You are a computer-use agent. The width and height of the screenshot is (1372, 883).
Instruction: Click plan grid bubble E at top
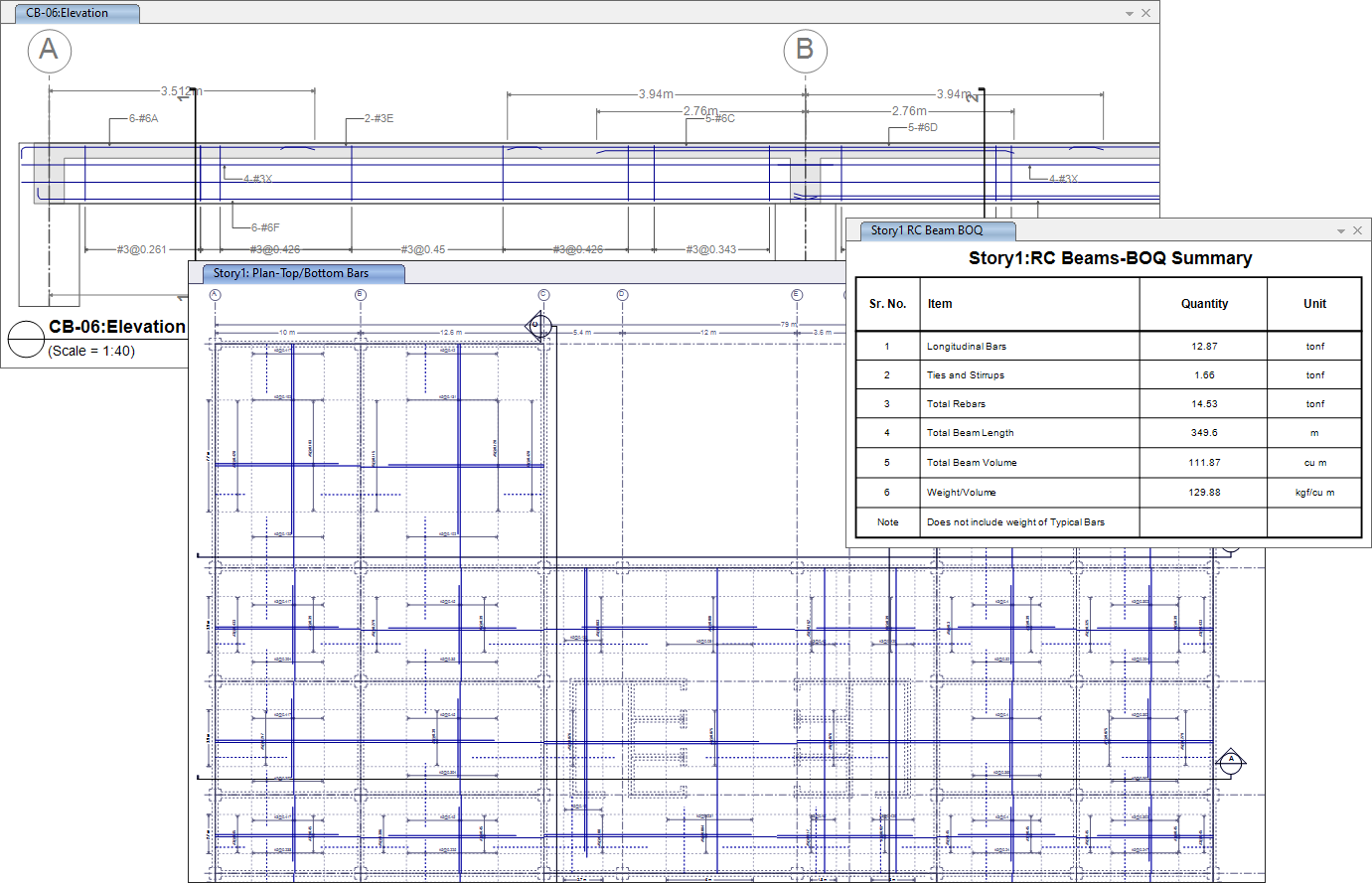click(797, 295)
